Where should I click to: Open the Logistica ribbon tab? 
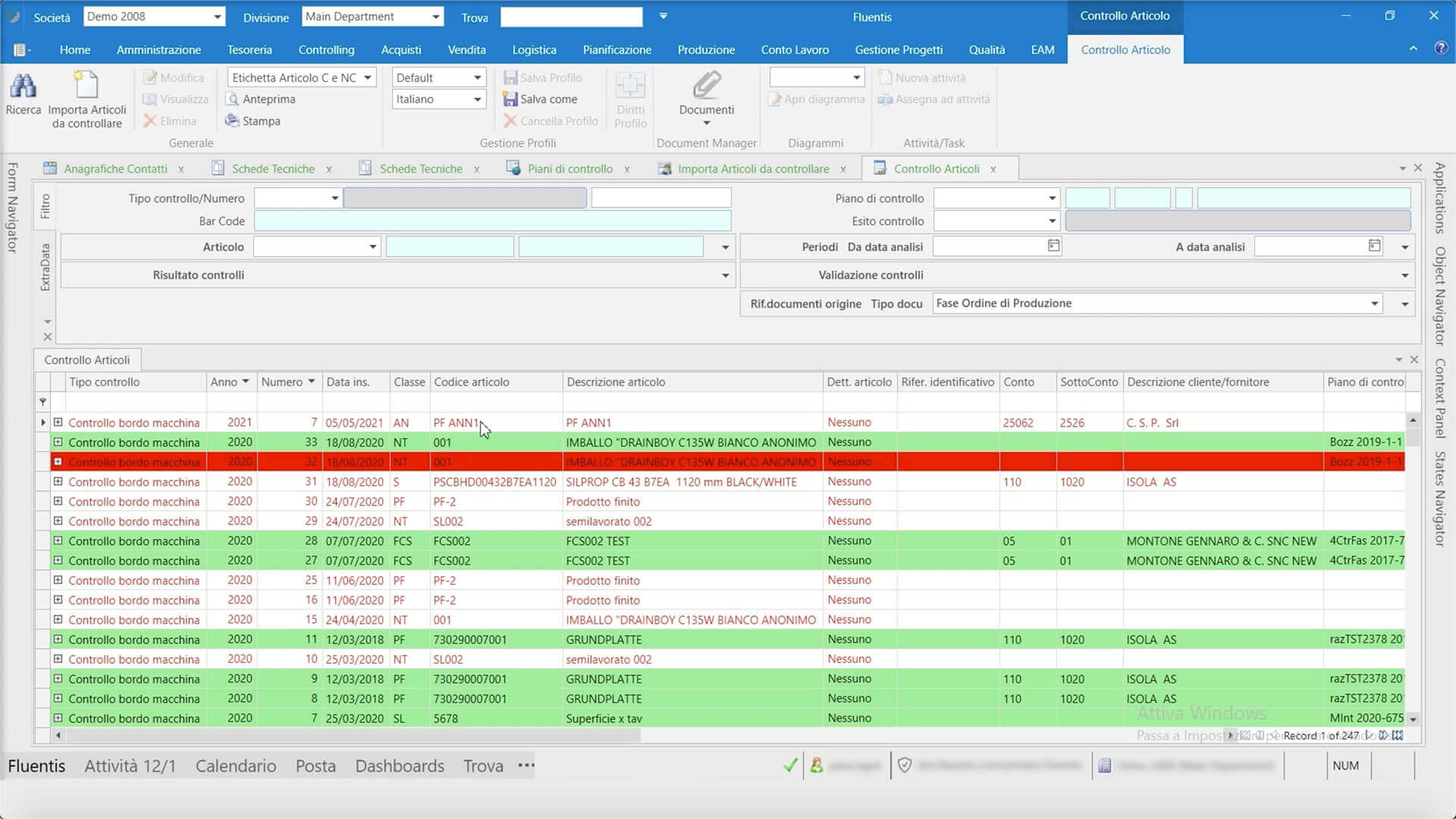(534, 50)
